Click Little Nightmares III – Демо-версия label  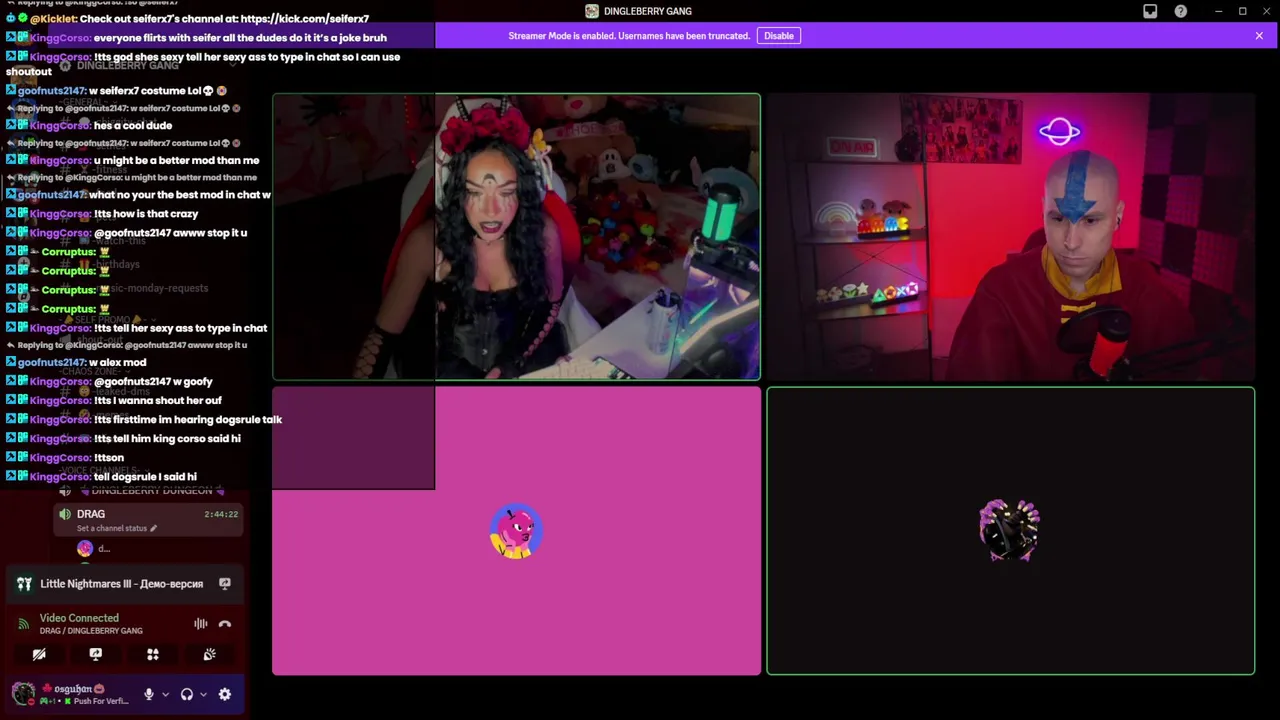click(122, 584)
